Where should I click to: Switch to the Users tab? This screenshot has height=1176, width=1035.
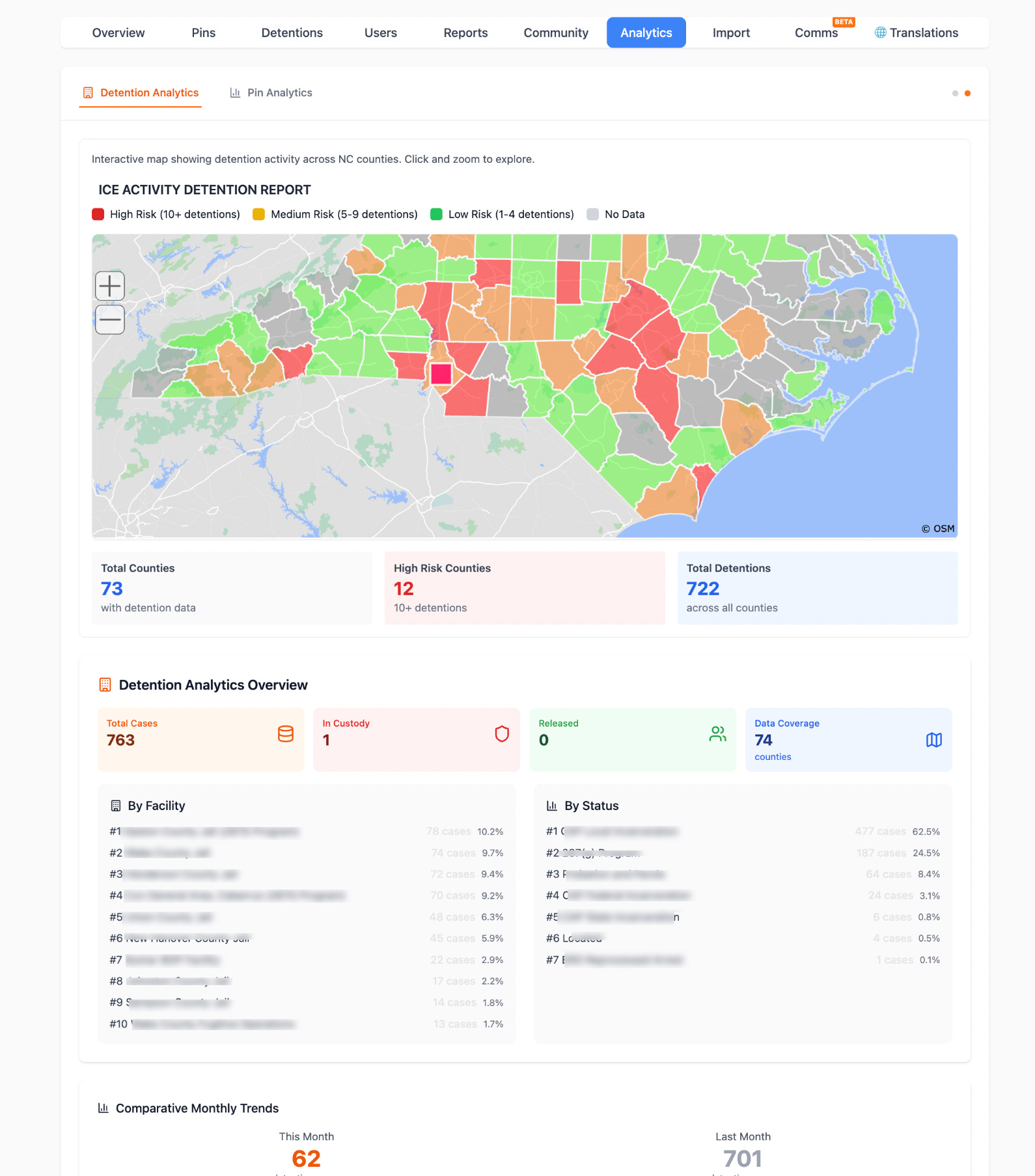tap(381, 33)
